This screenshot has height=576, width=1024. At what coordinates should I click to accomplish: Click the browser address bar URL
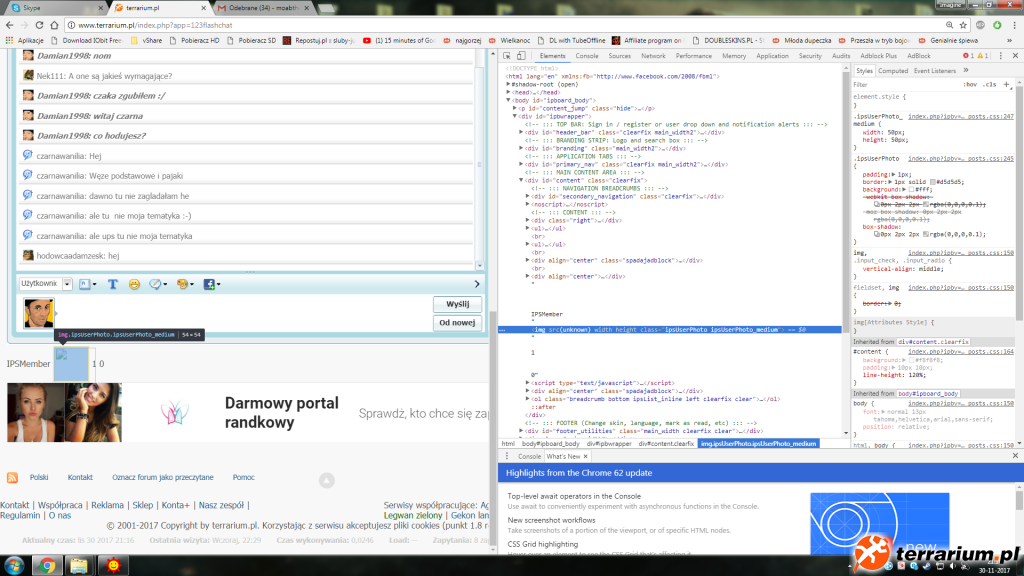[155, 25]
